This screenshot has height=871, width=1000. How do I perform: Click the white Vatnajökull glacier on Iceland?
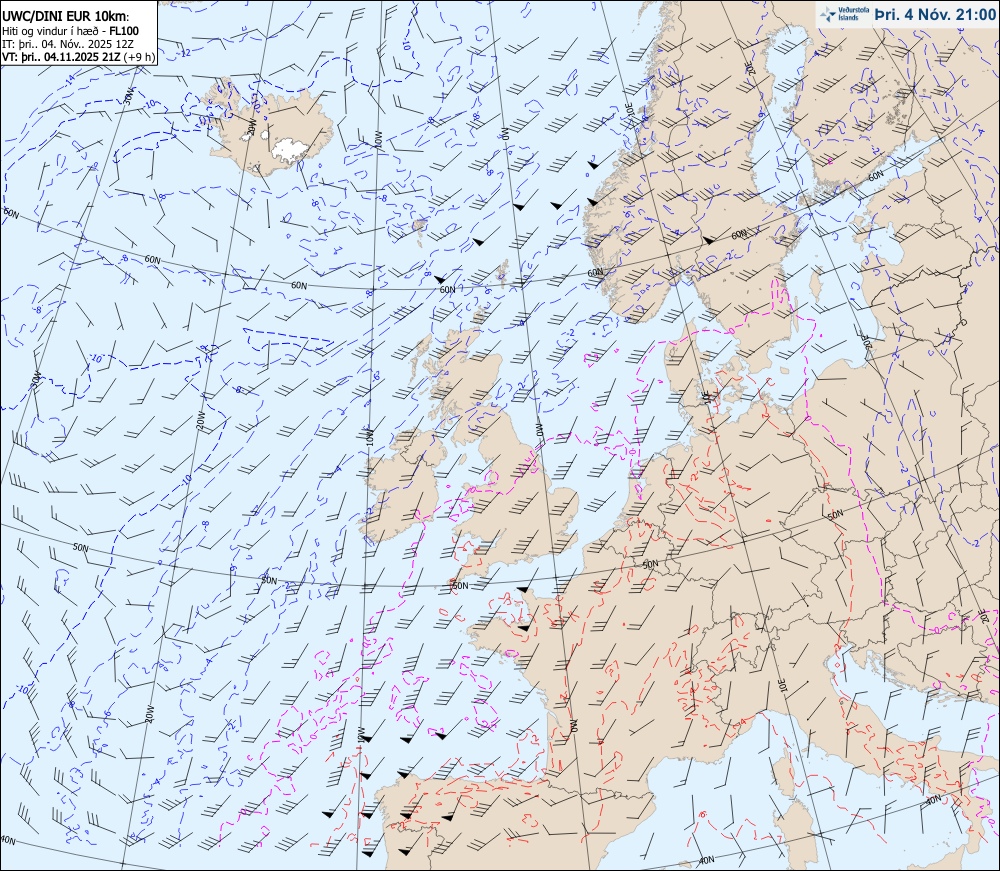click(290, 149)
